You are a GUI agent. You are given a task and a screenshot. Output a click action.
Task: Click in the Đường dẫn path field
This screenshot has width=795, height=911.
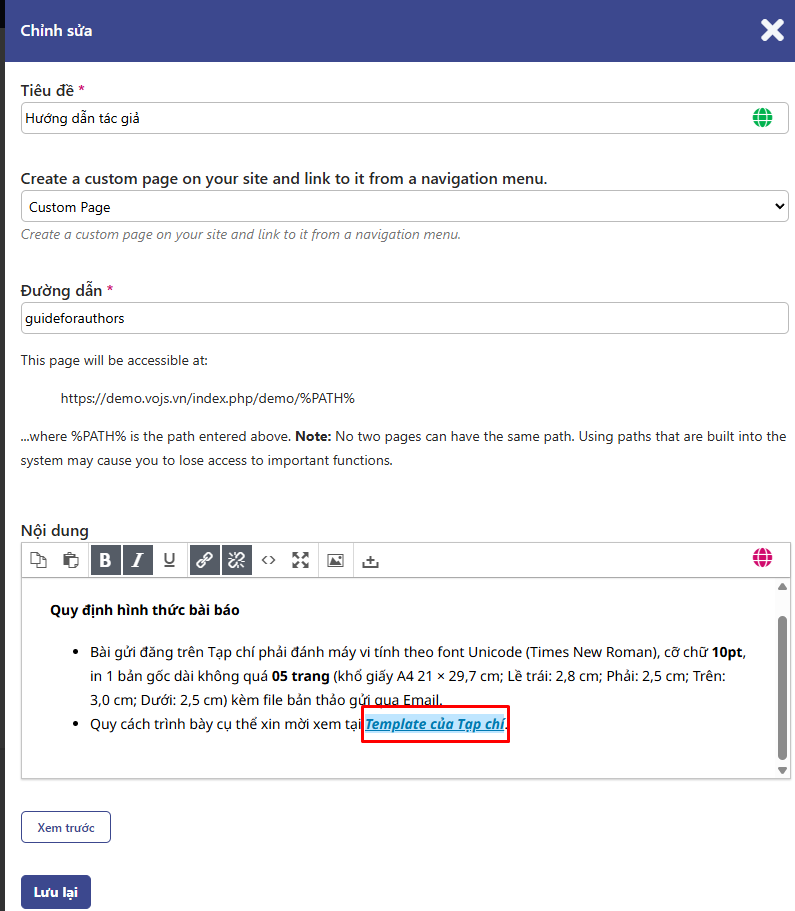click(x=404, y=318)
